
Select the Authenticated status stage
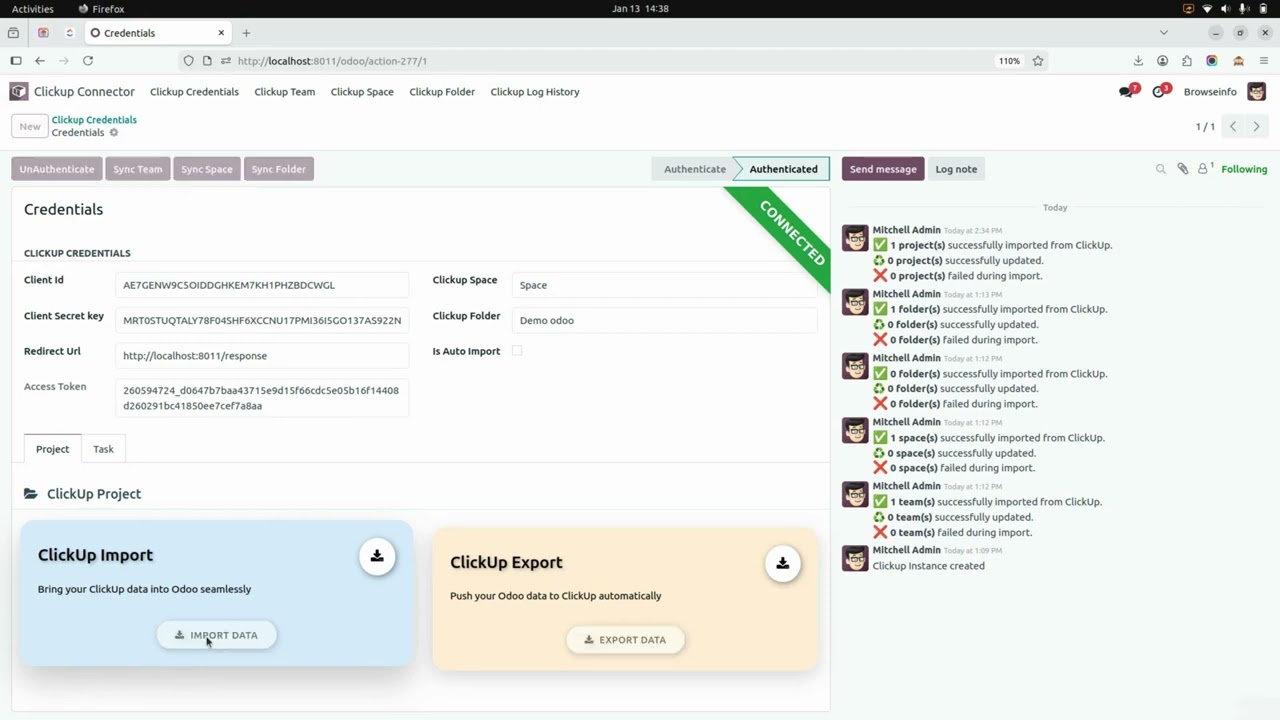point(783,169)
